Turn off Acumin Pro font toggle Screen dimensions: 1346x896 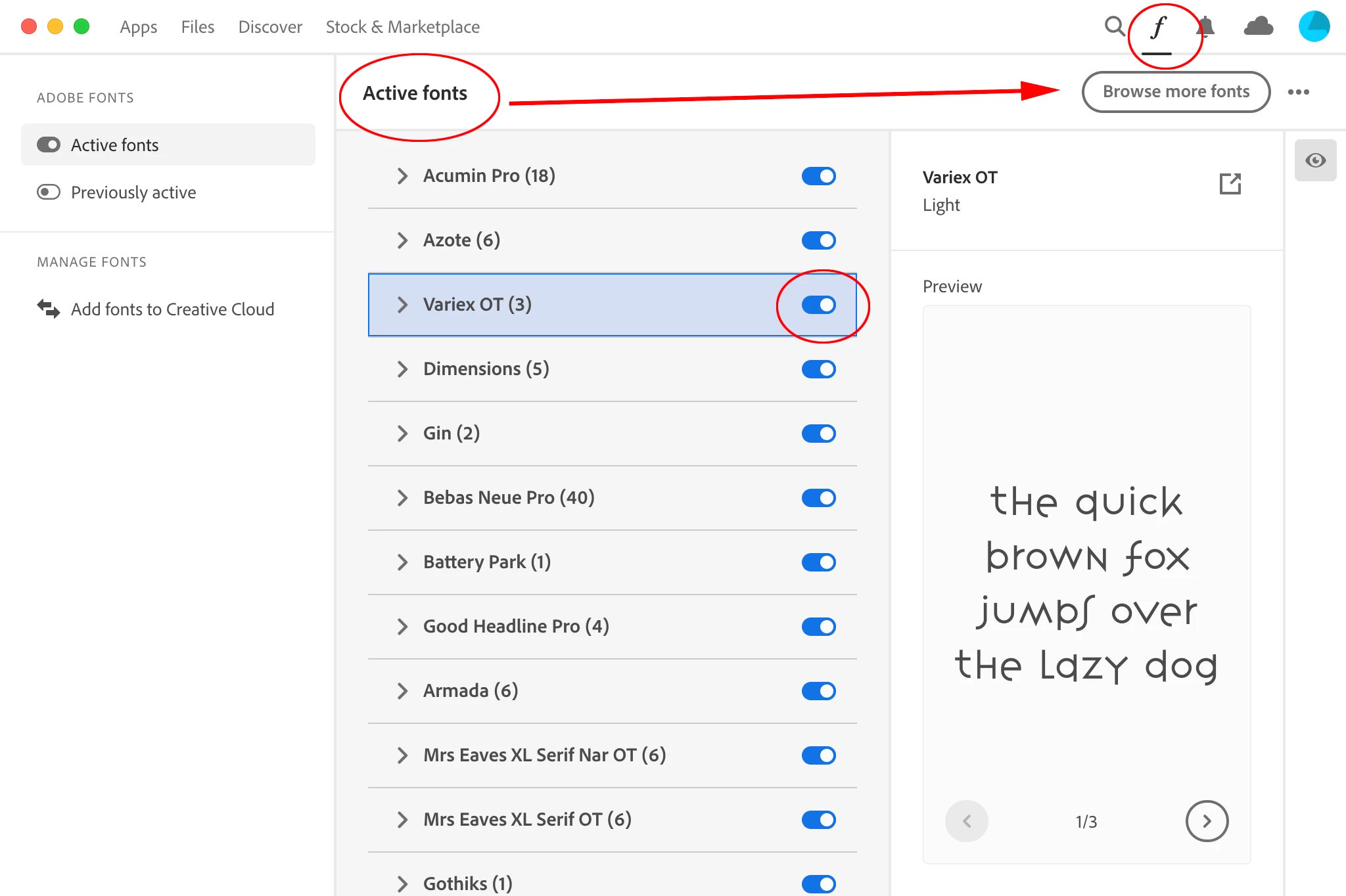818,176
